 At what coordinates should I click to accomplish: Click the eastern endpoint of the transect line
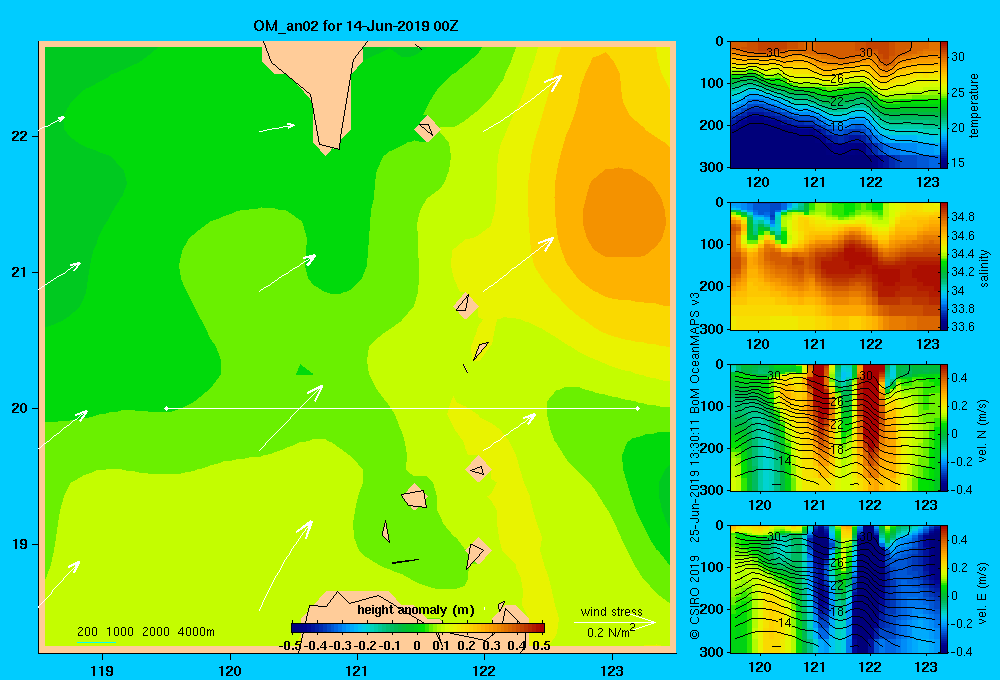[638, 408]
